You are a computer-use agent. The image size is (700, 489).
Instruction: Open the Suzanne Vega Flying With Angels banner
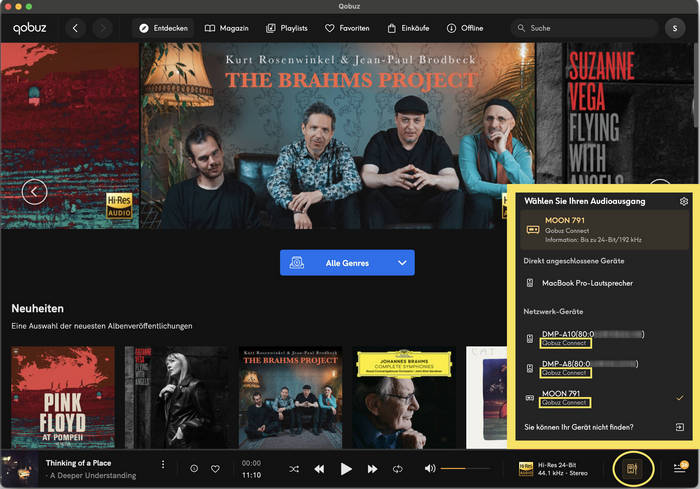tap(617, 113)
